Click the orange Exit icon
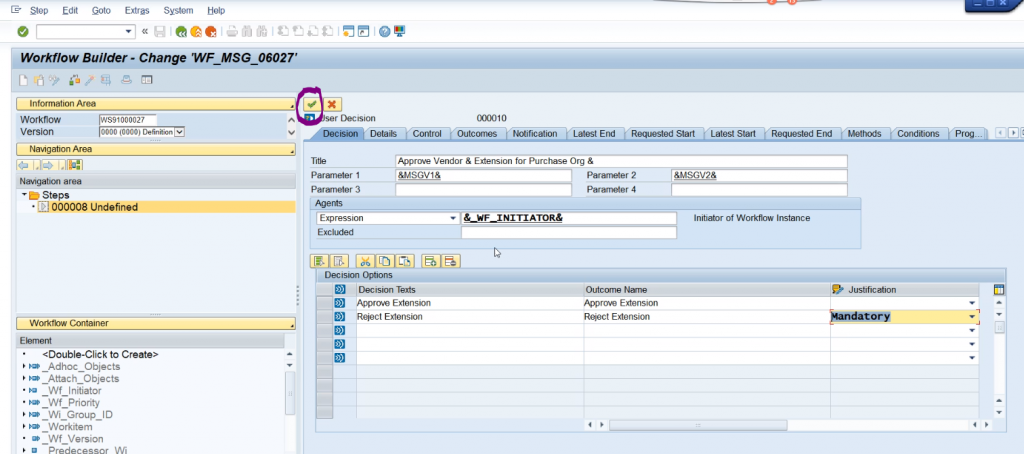The width and height of the screenshot is (1024, 454). tap(196, 31)
